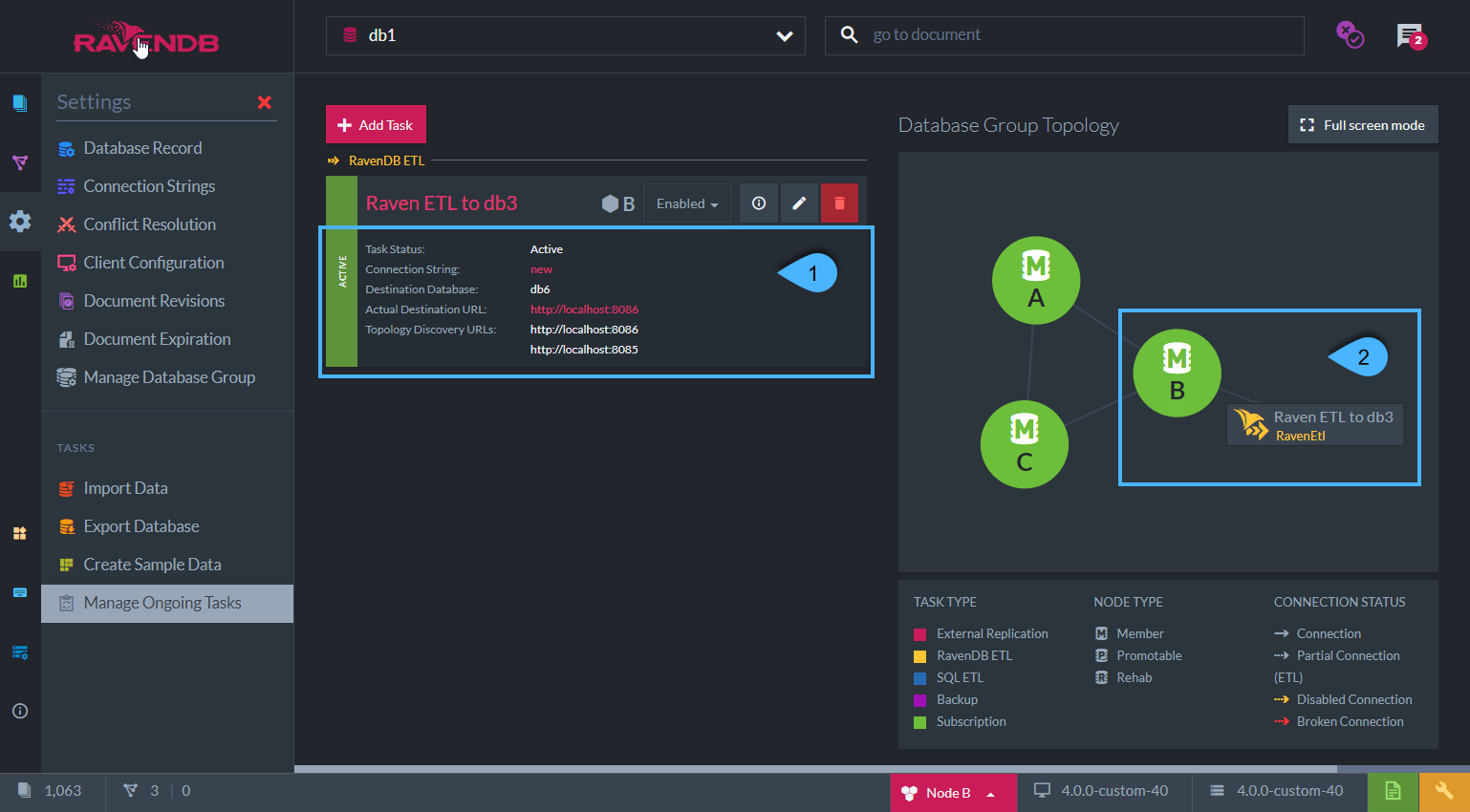Viewport: 1470px width, 812px height.
Task: Show task details info button
Action: point(759,203)
